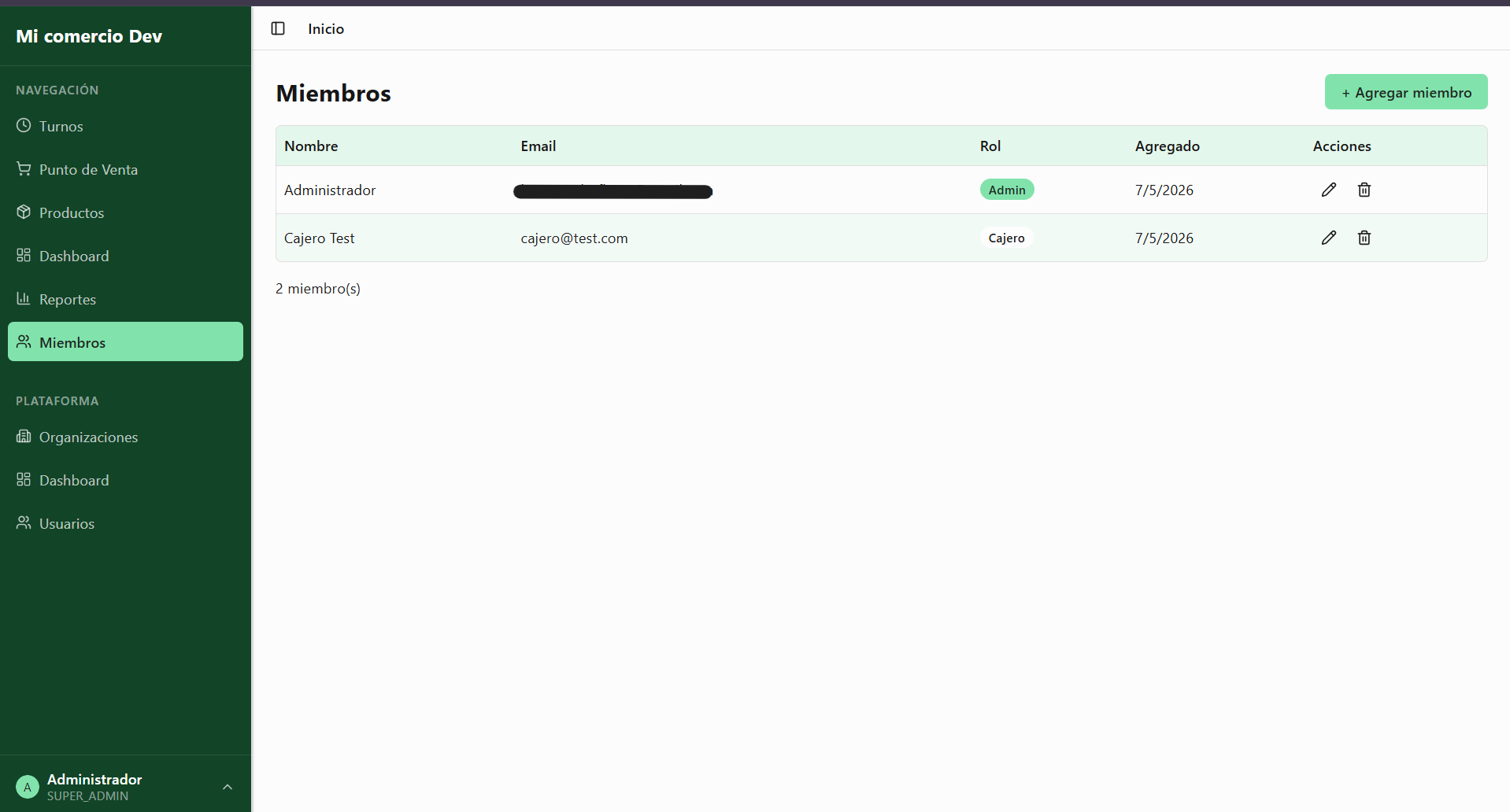Image resolution: width=1510 pixels, height=812 pixels.
Task: Open Usuarios in the sidebar
Action: point(125,523)
